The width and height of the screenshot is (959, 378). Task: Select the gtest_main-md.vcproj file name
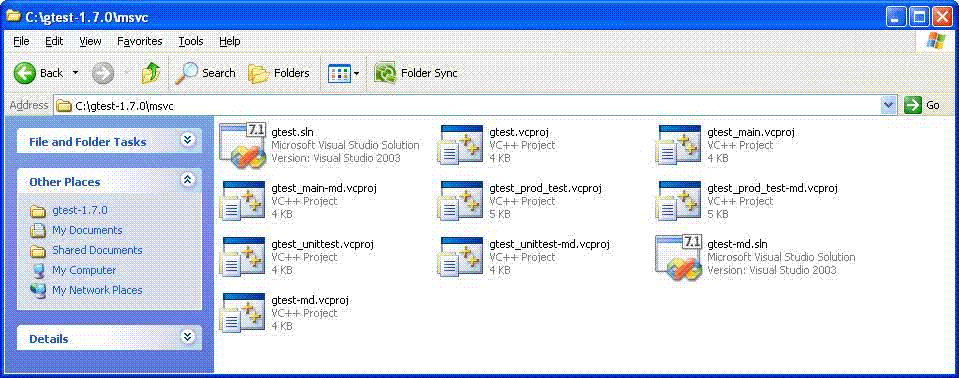324,188
